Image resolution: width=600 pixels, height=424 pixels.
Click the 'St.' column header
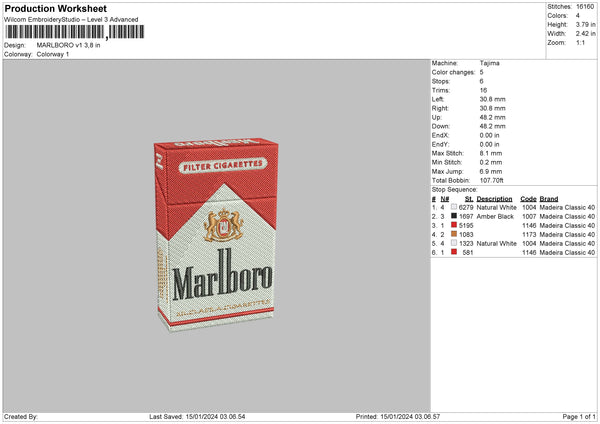coord(469,199)
